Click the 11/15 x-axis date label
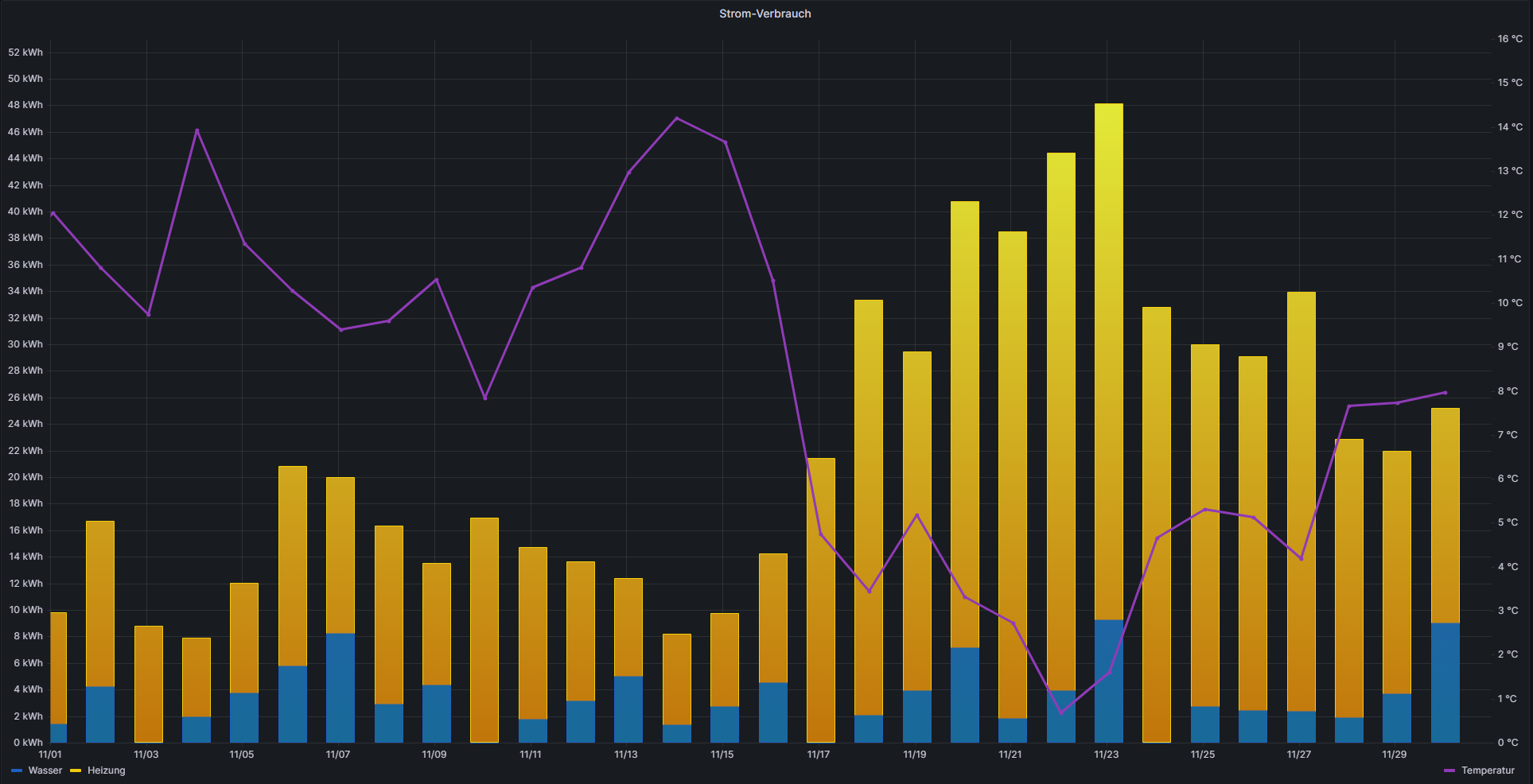This screenshot has width=1533, height=784. point(722,755)
